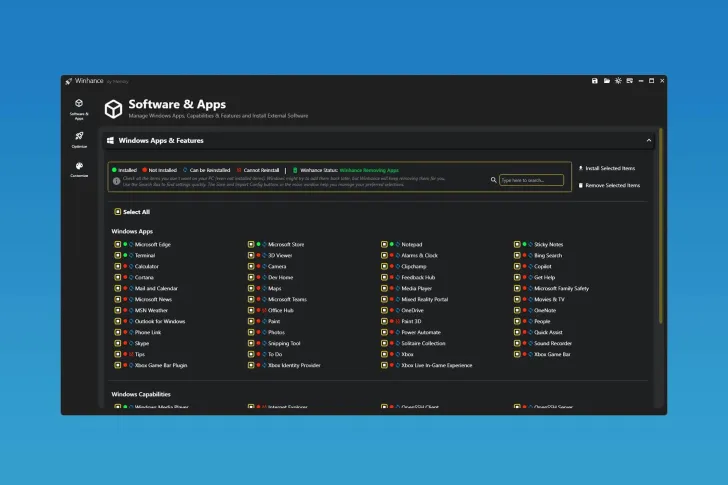This screenshot has height=485, width=728.
Task: Click the vertical scrollbar thumb of the app list
Action: point(660,226)
